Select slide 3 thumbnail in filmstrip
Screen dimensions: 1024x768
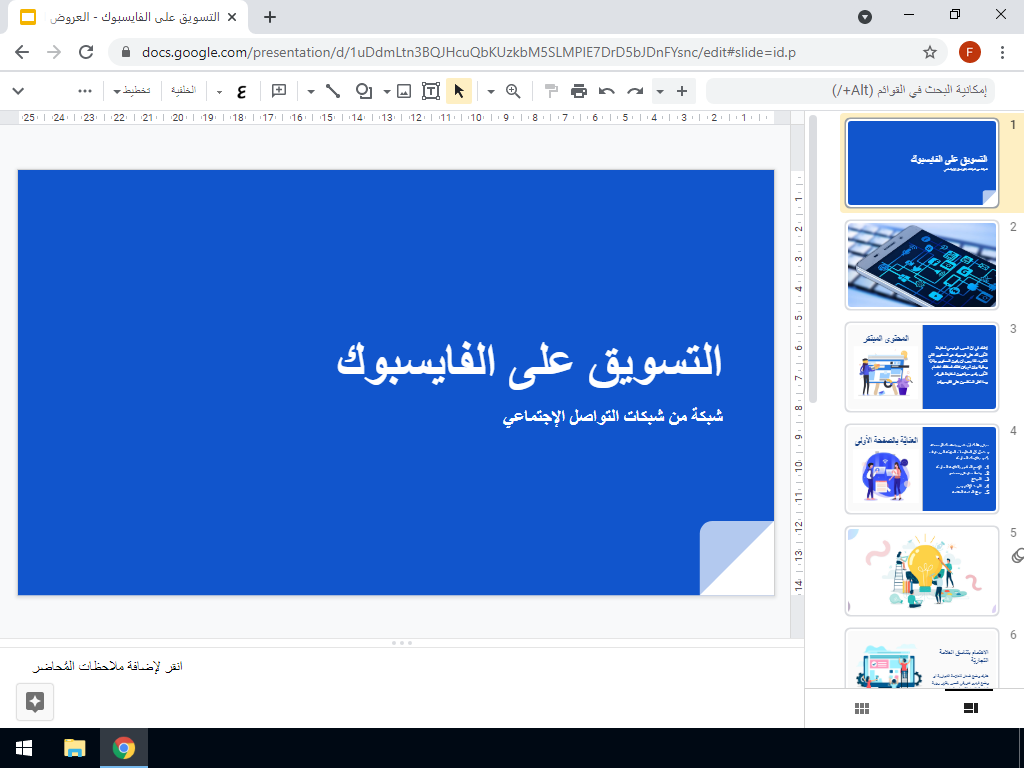921,366
